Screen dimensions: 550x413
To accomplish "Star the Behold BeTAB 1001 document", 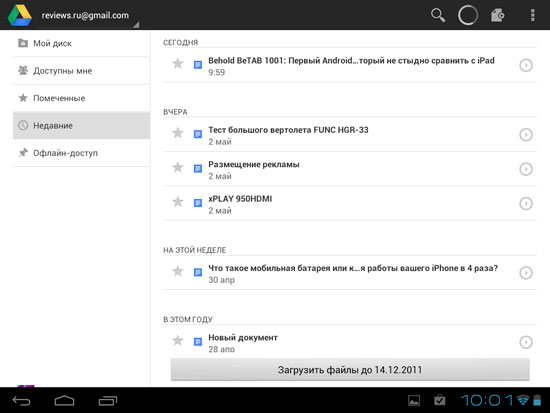I will click(x=178, y=64).
